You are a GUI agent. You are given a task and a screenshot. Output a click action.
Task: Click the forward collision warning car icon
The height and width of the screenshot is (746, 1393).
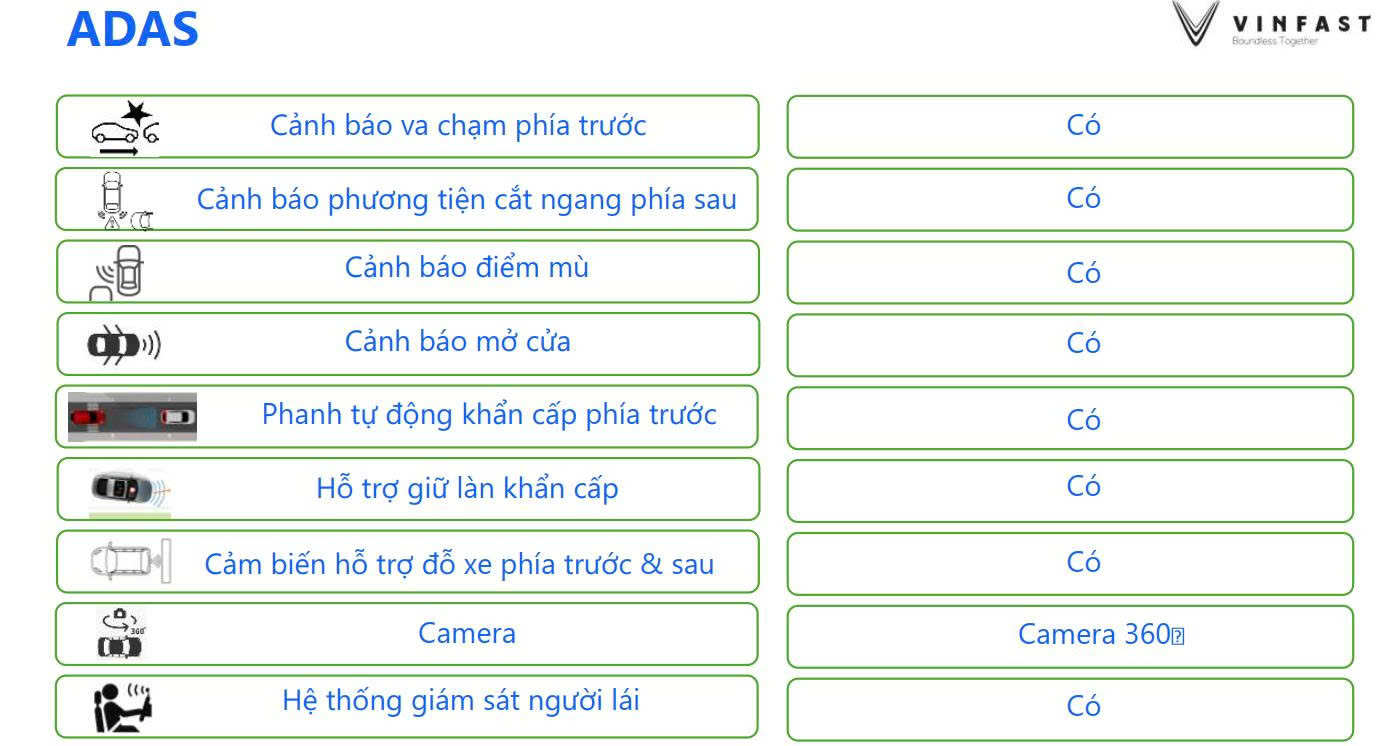coord(125,127)
